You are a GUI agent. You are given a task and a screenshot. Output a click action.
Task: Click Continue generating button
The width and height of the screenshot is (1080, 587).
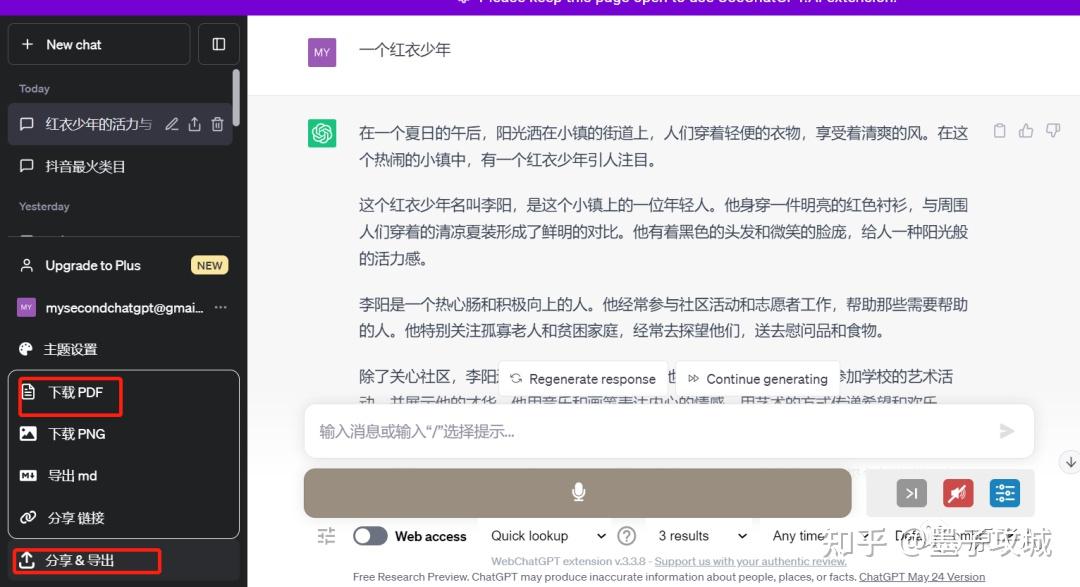pos(757,379)
